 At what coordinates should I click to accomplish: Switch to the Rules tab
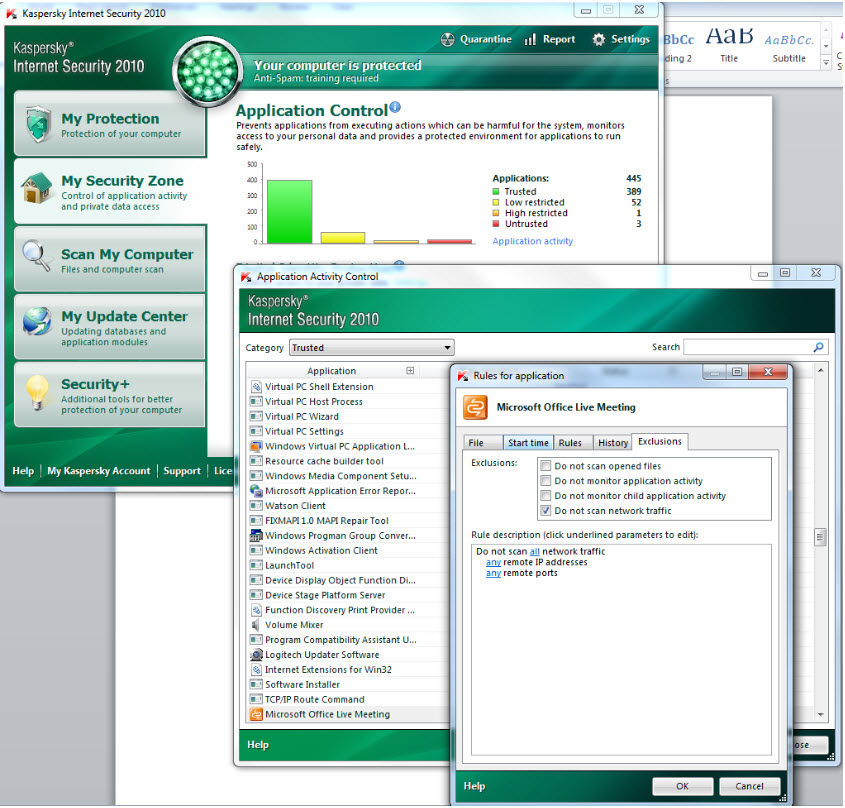click(570, 443)
